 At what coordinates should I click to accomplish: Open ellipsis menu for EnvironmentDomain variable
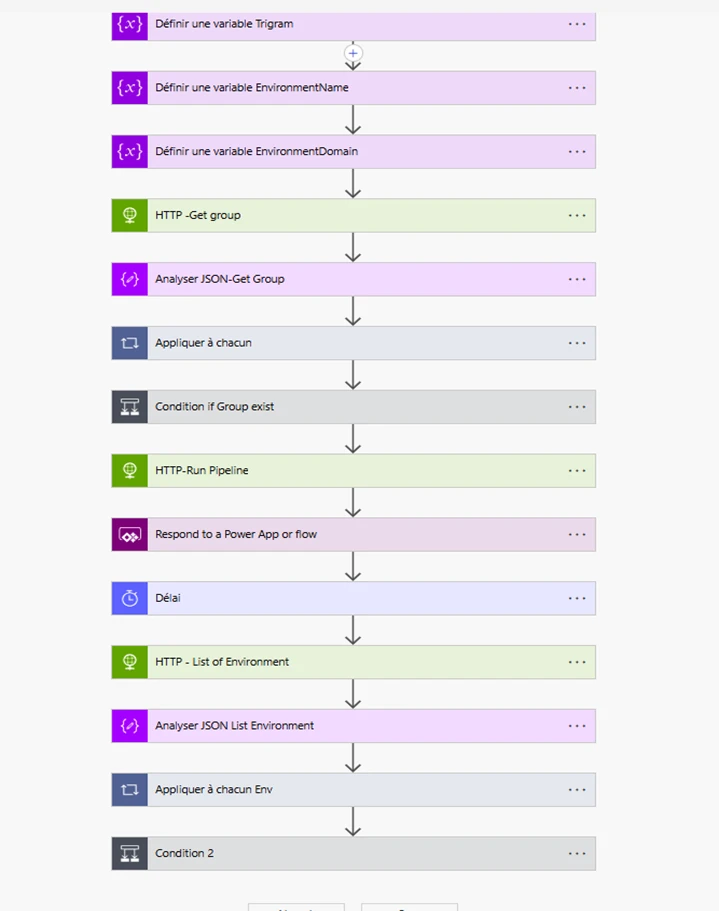pos(577,151)
